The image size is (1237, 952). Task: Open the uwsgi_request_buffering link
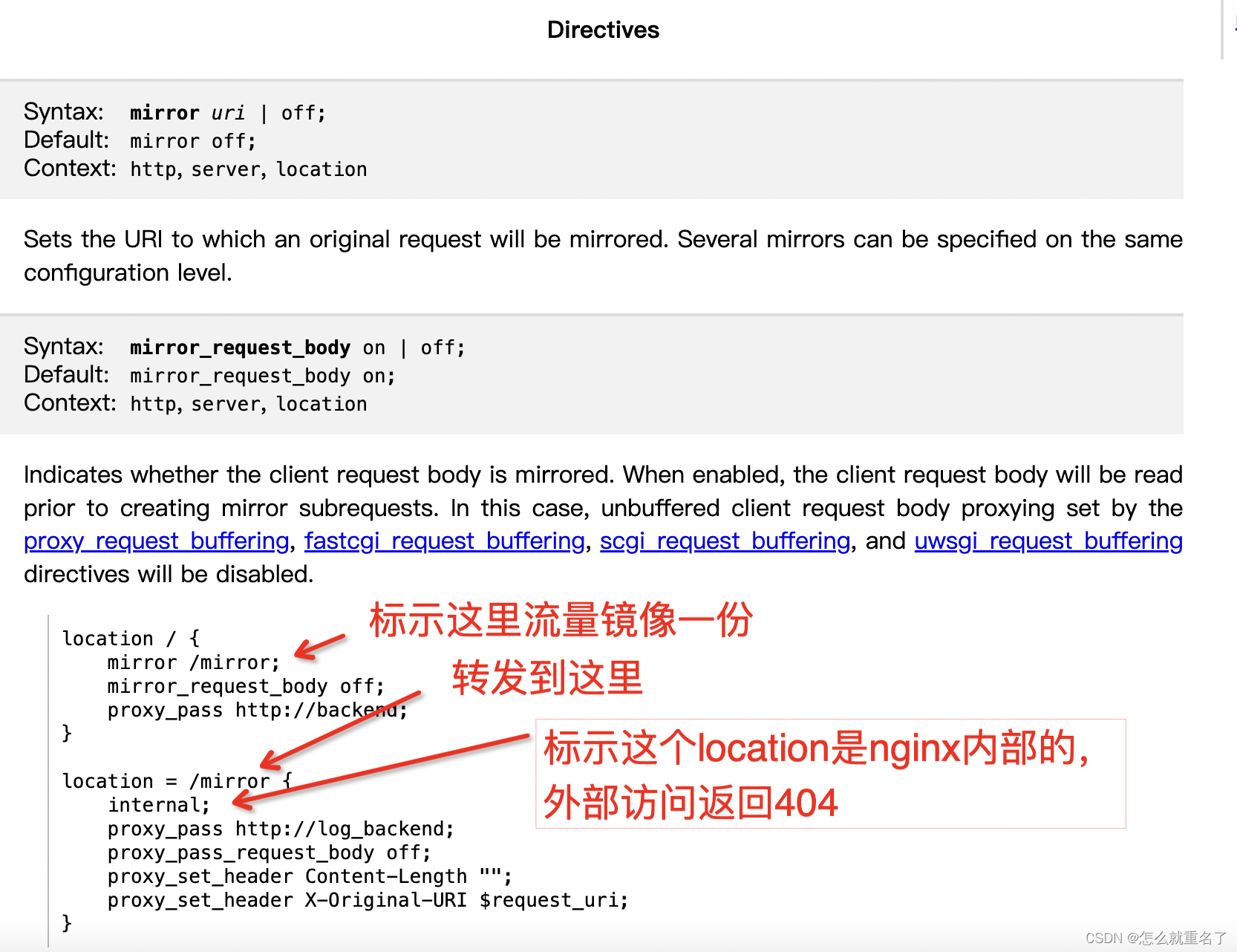click(x=1048, y=541)
